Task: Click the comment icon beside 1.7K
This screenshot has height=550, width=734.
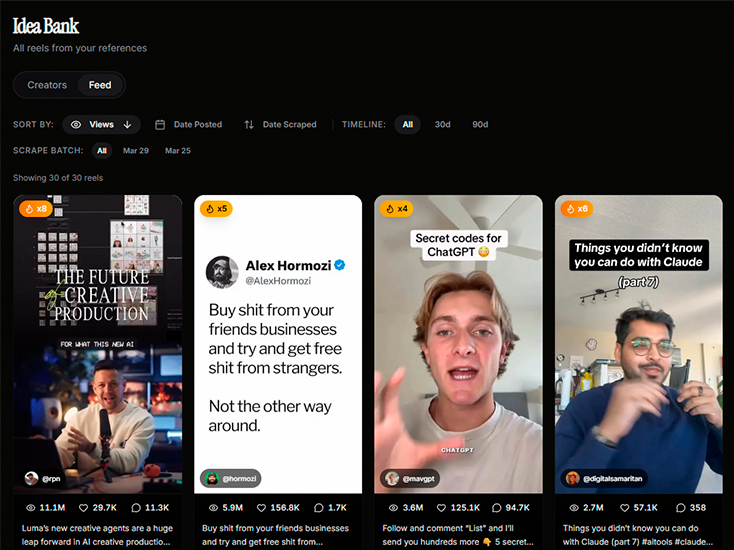Action: (x=319, y=508)
